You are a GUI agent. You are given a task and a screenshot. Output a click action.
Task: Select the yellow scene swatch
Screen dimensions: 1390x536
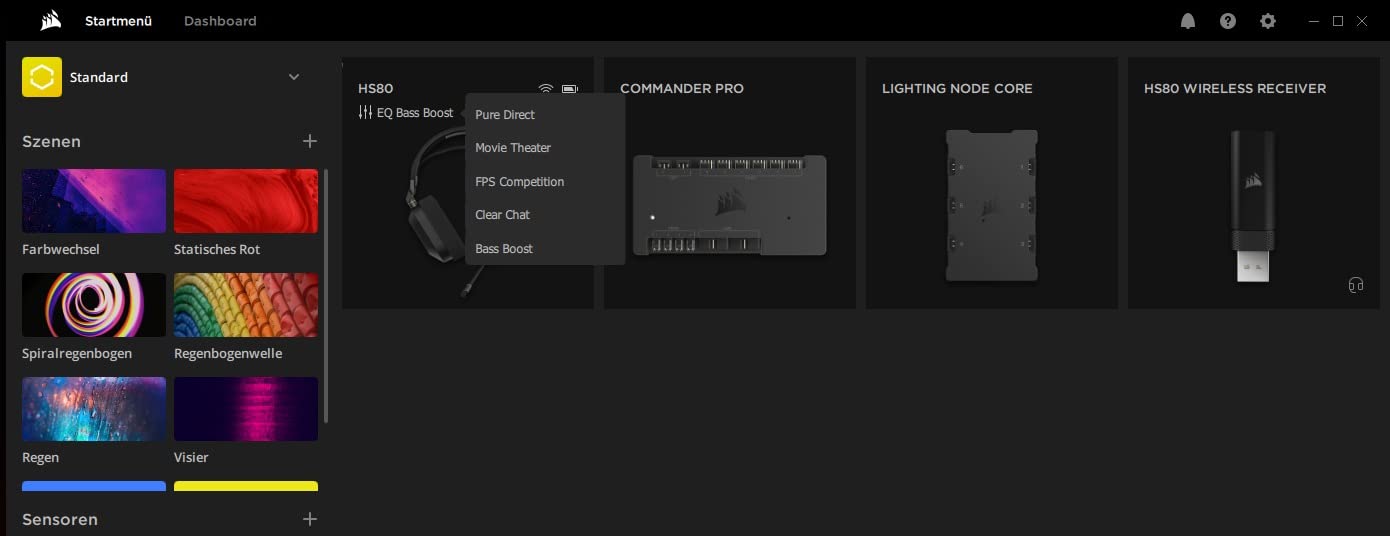coord(246,486)
